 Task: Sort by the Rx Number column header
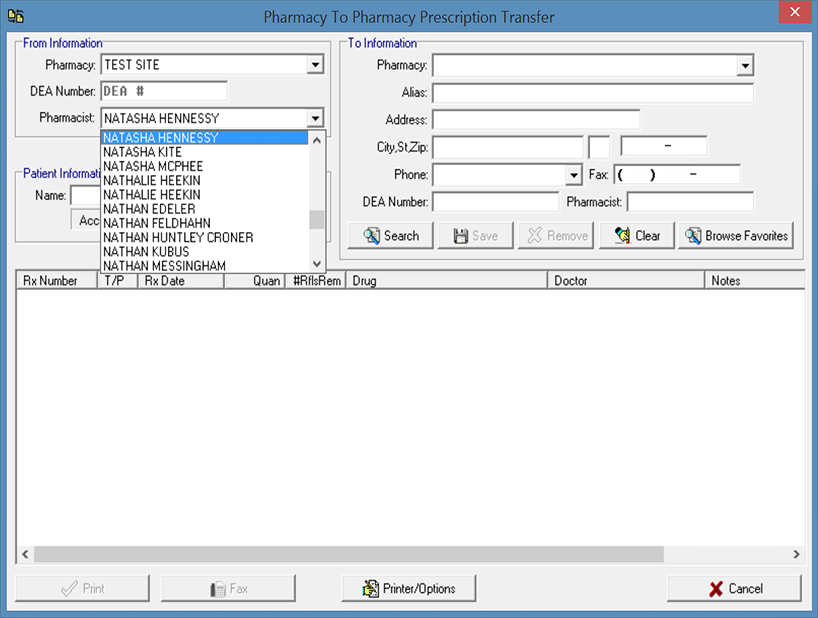point(56,281)
